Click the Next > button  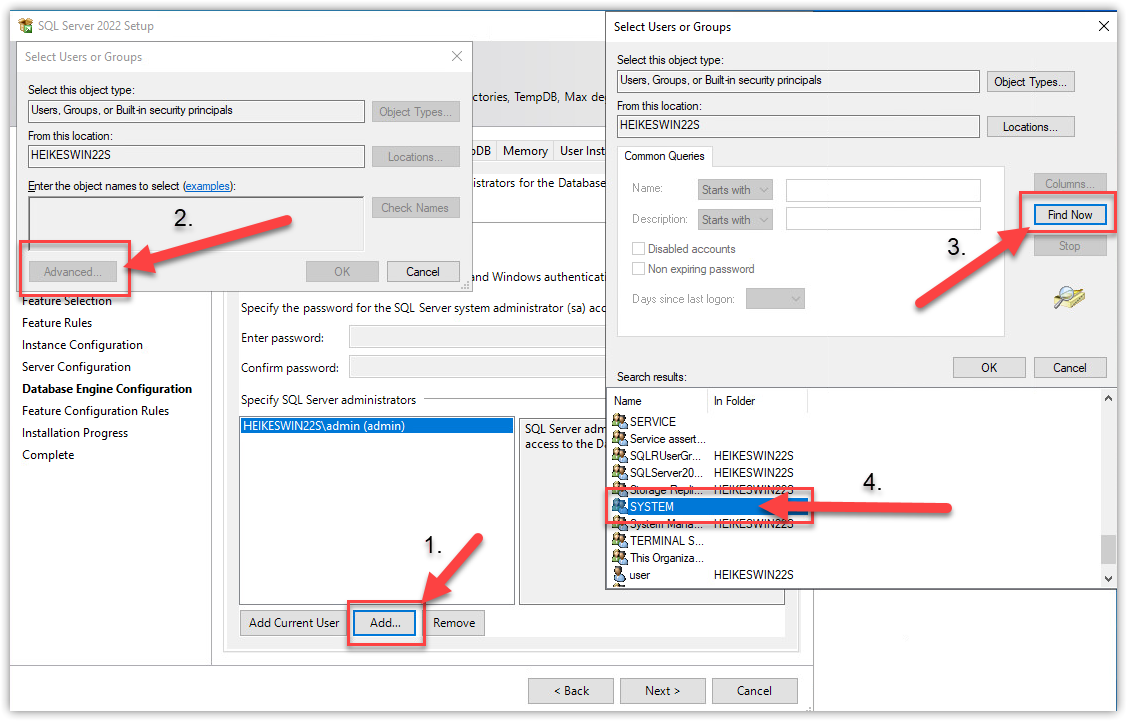click(663, 691)
